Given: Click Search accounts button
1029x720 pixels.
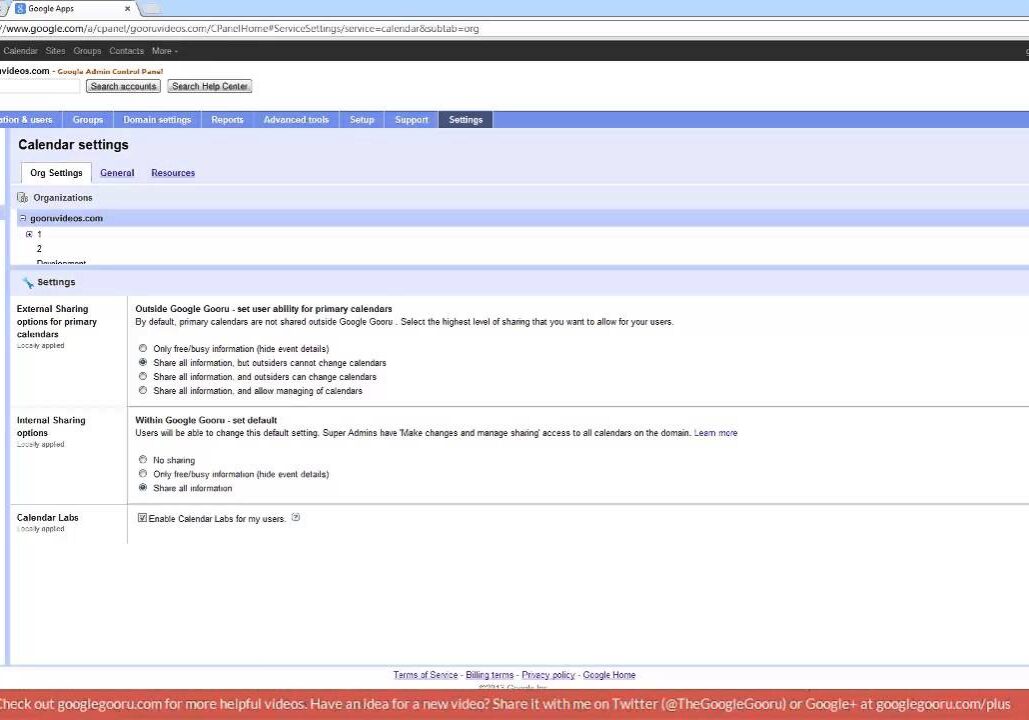Looking at the screenshot, I should (x=123, y=86).
